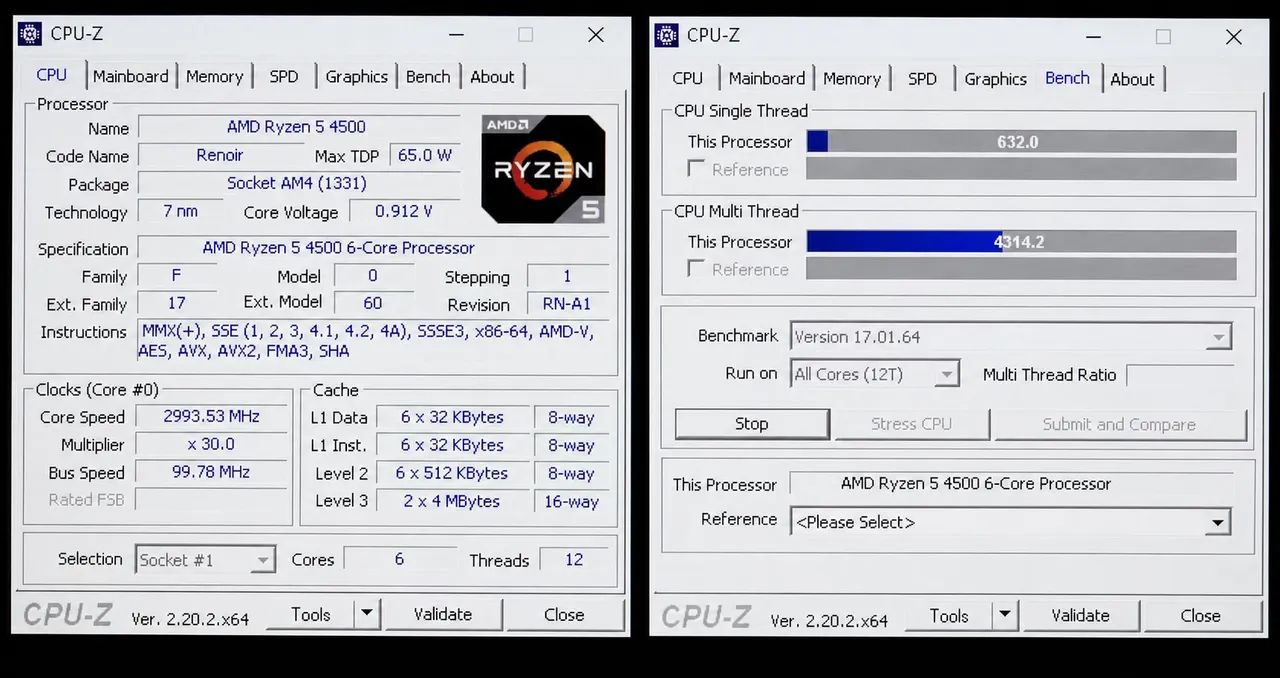Enable Reference checkbox under CPU Single Thread
This screenshot has height=678, width=1280.
coord(696,169)
